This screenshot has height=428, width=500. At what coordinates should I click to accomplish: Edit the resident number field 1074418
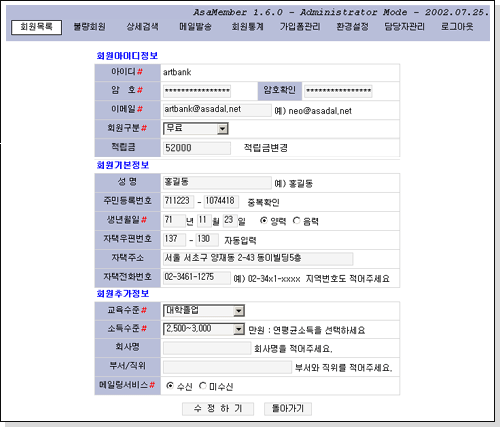[x=221, y=202]
